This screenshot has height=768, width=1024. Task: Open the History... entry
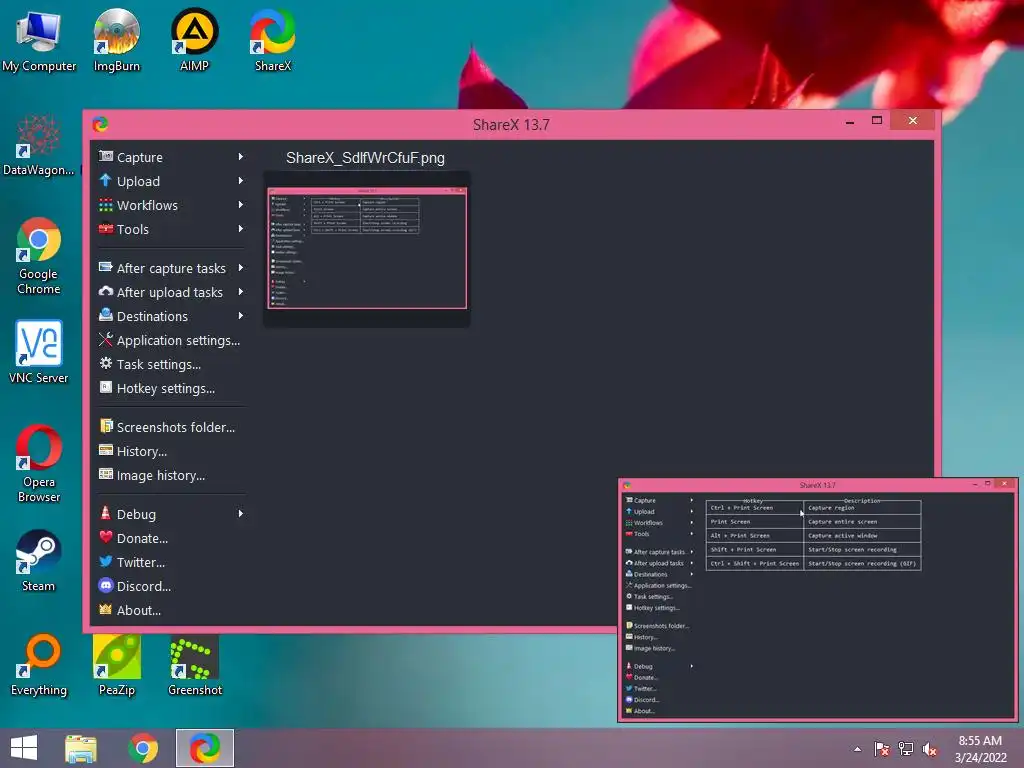pyautogui.click(x=172, y=451)
